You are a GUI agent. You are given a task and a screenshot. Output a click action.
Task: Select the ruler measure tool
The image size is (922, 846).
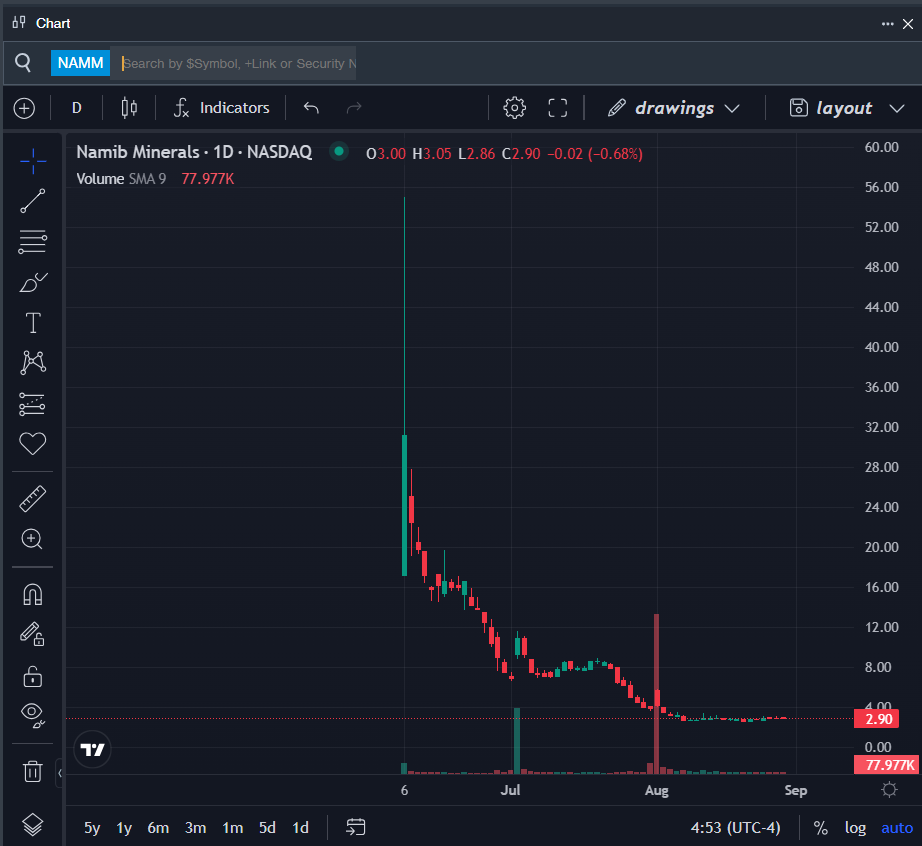point(32,499)
